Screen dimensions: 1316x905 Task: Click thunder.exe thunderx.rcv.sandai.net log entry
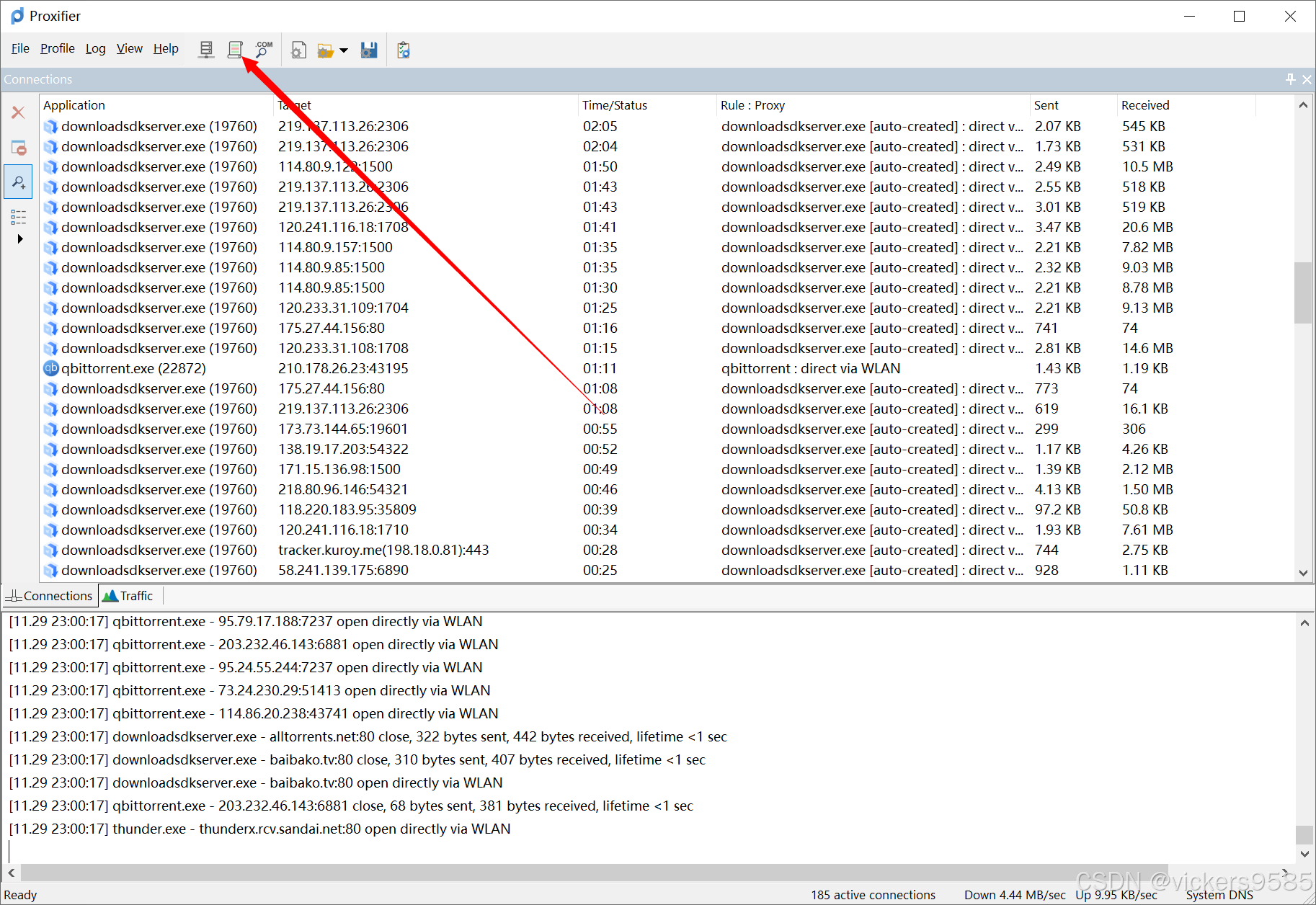[x=259, y=829]
